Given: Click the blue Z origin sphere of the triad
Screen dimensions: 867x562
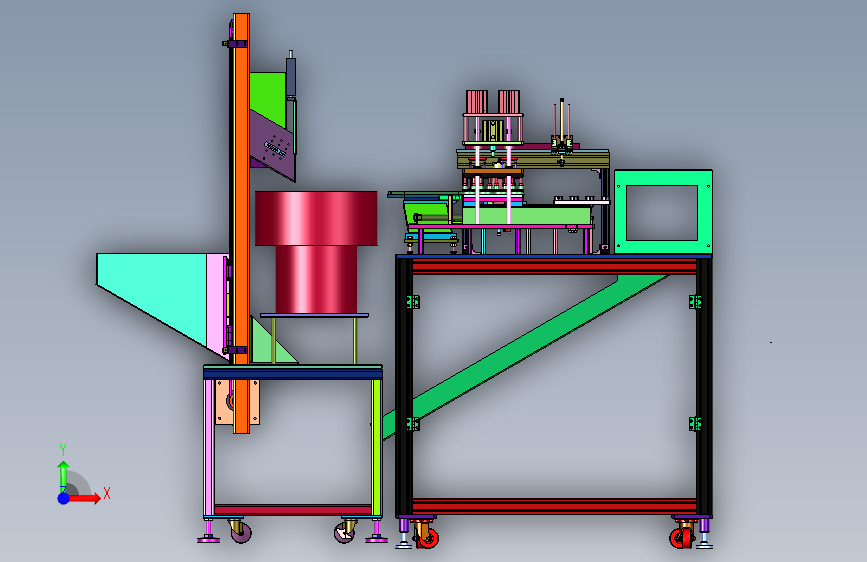Looking at the screenshot, I should (x=63, y=498).
